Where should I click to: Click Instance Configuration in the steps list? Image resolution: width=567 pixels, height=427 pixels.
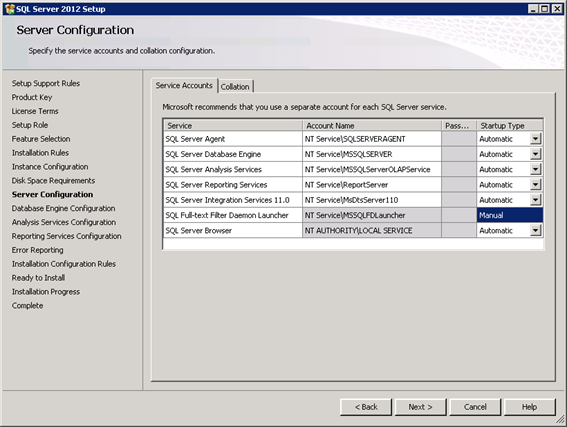[x=50, y=167]
